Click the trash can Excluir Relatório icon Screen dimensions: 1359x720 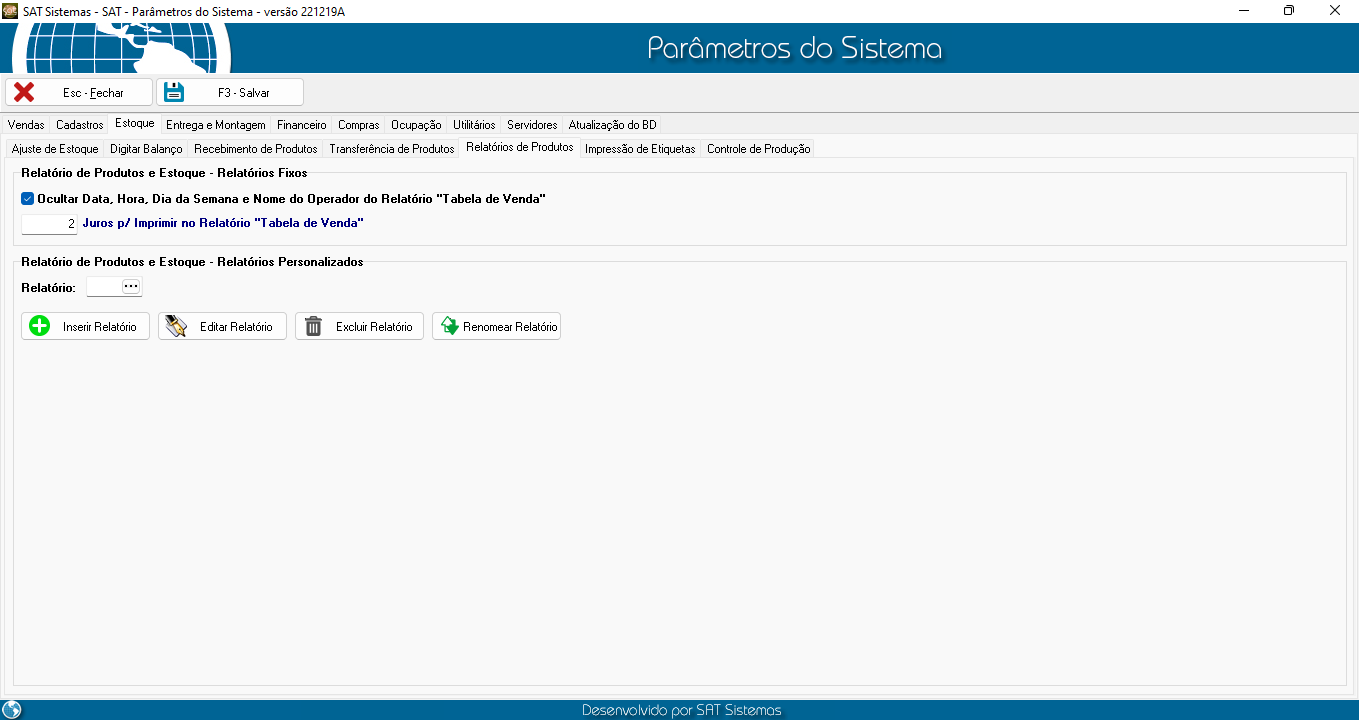314,326
